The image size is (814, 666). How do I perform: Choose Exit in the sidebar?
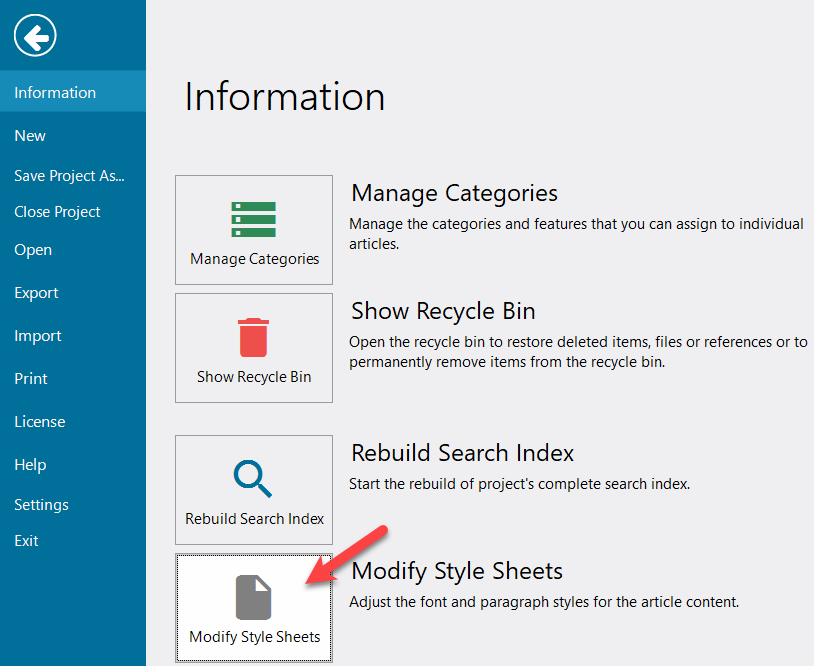[x=26, y=540]
